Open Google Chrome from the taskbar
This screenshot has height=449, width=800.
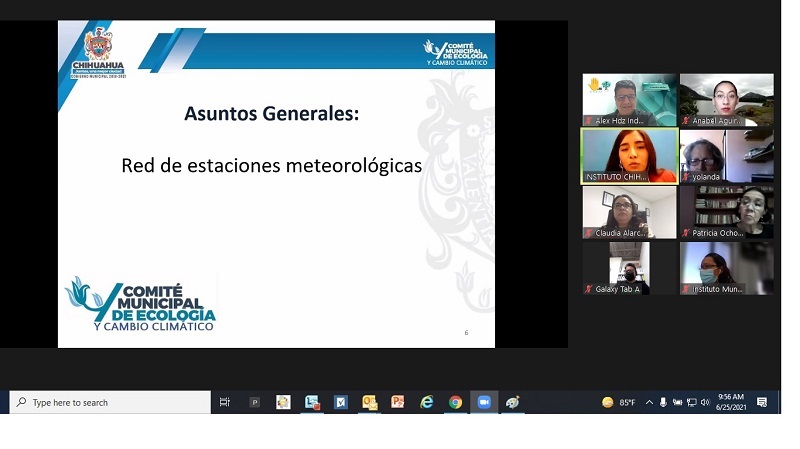coord(456,402)
